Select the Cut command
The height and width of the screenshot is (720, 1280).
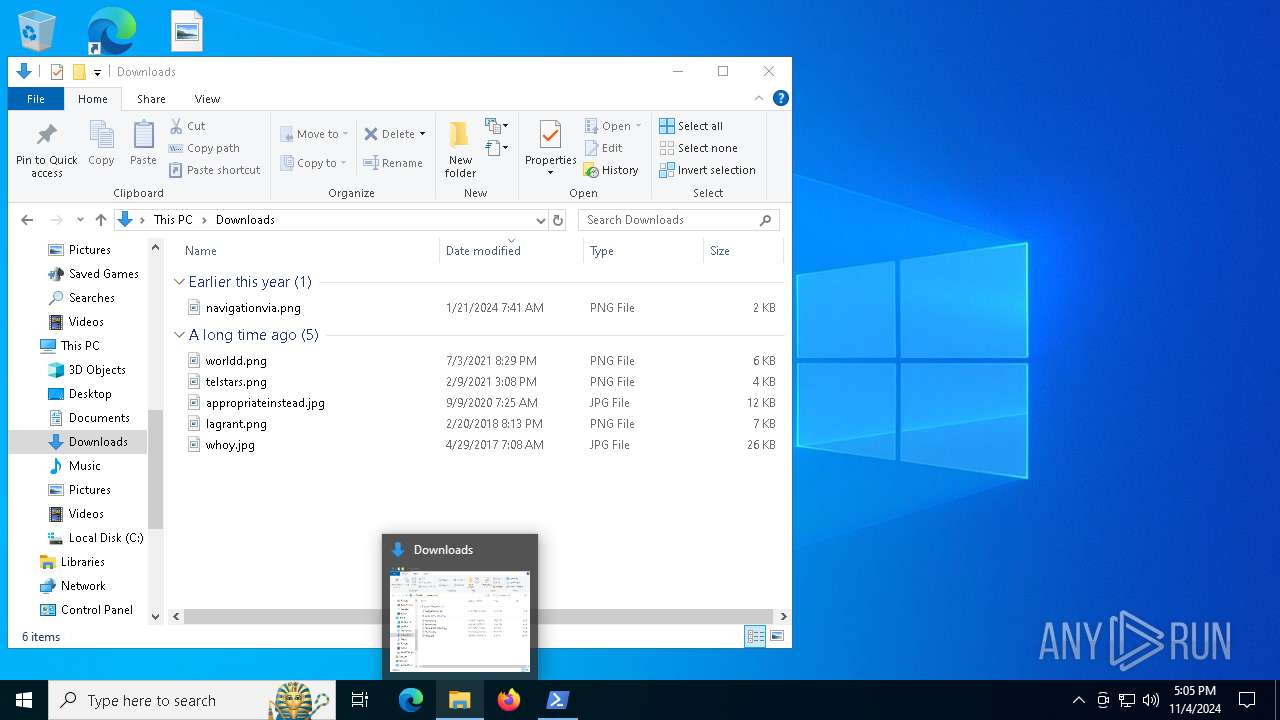pyautogui.click(x=187, y=126)
